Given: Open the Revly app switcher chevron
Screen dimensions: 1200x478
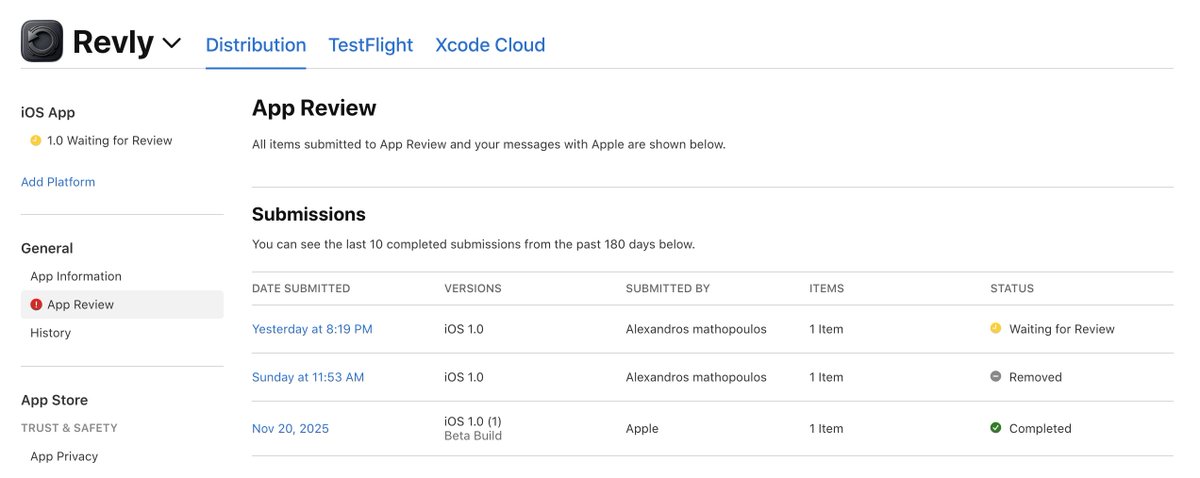Looking at the screenshot, I should tap(172, 43).
